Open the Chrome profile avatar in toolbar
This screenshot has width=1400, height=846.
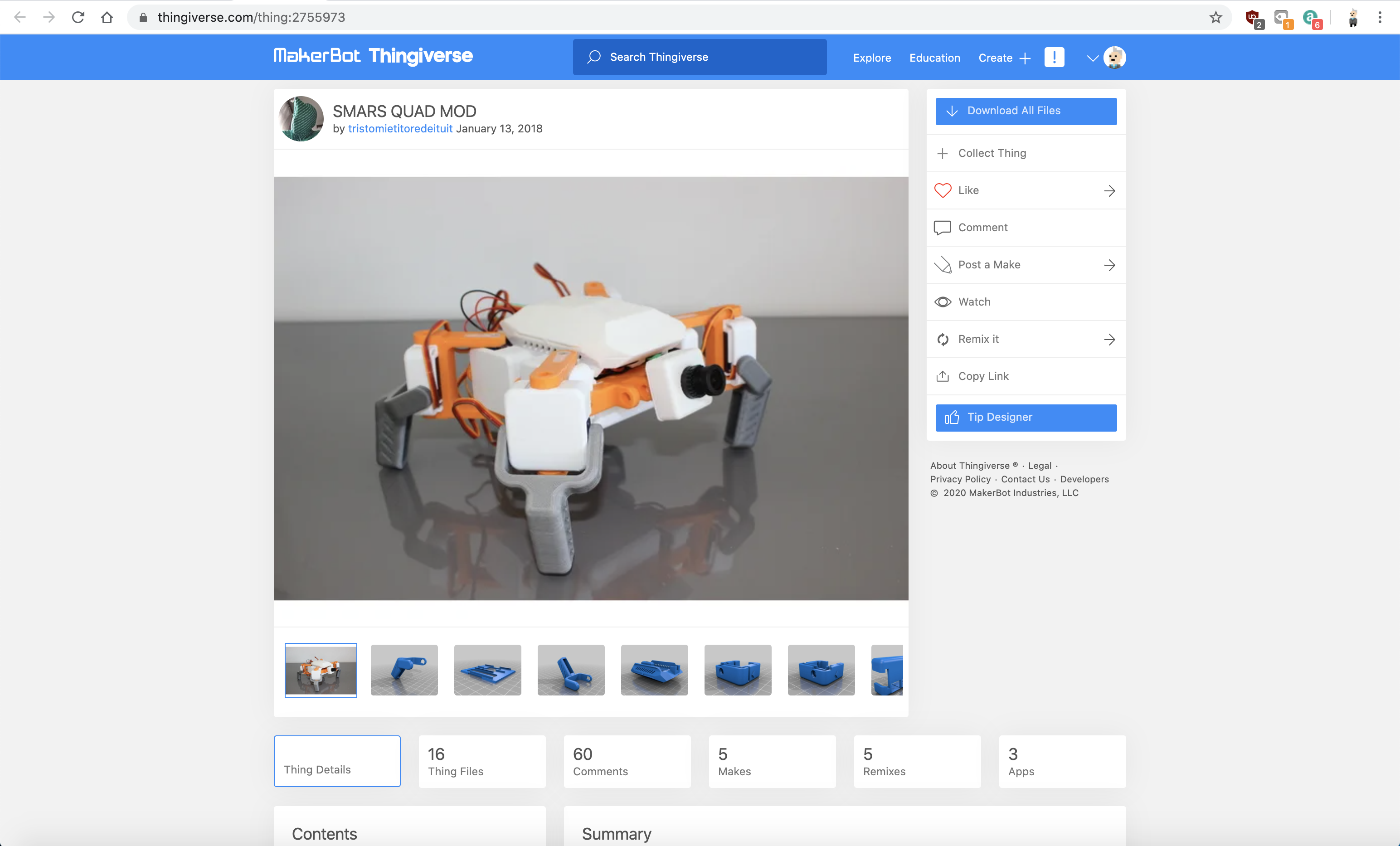[1353, 18]
